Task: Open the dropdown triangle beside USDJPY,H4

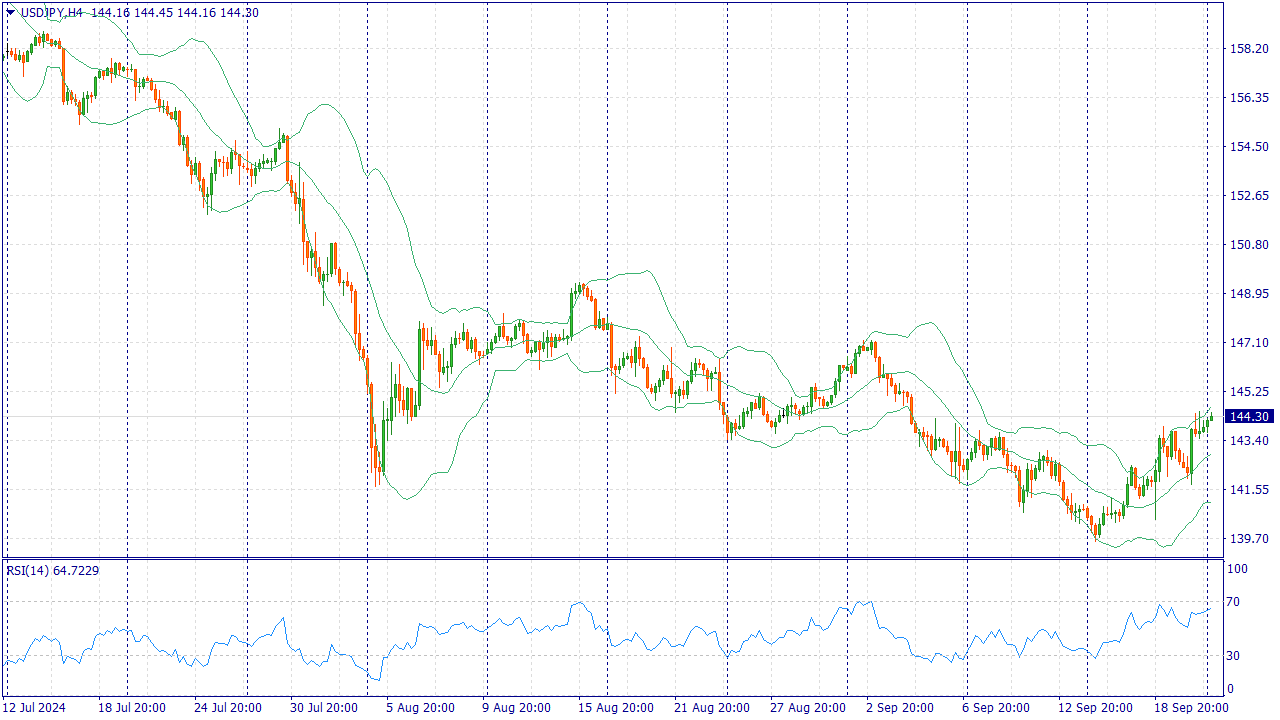Action: click(11, 12)
